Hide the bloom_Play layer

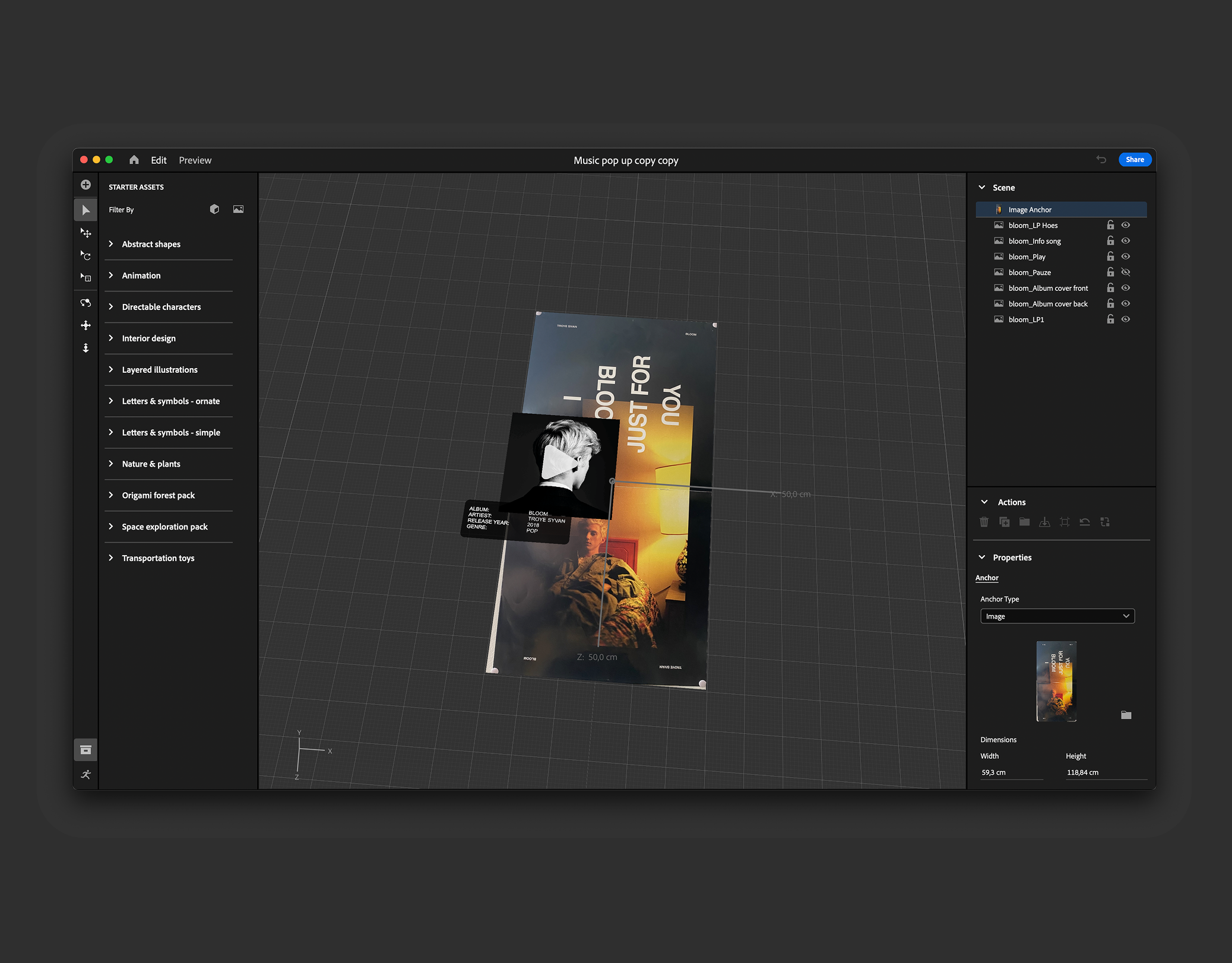[x=1126, y=256]
